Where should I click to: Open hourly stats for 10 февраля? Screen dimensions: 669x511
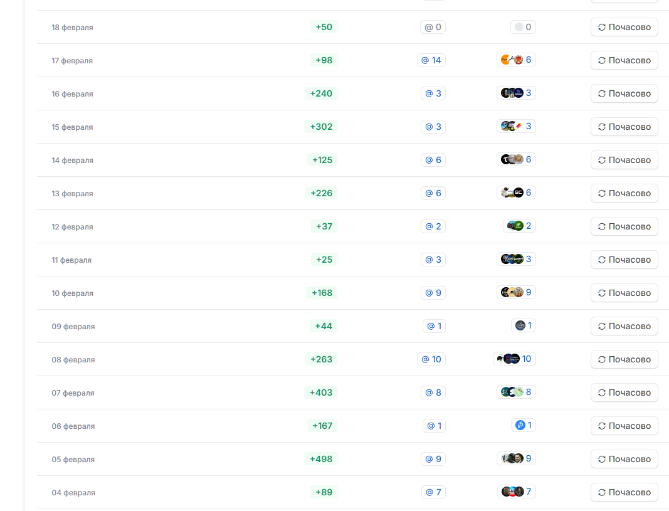click(624, 293)
